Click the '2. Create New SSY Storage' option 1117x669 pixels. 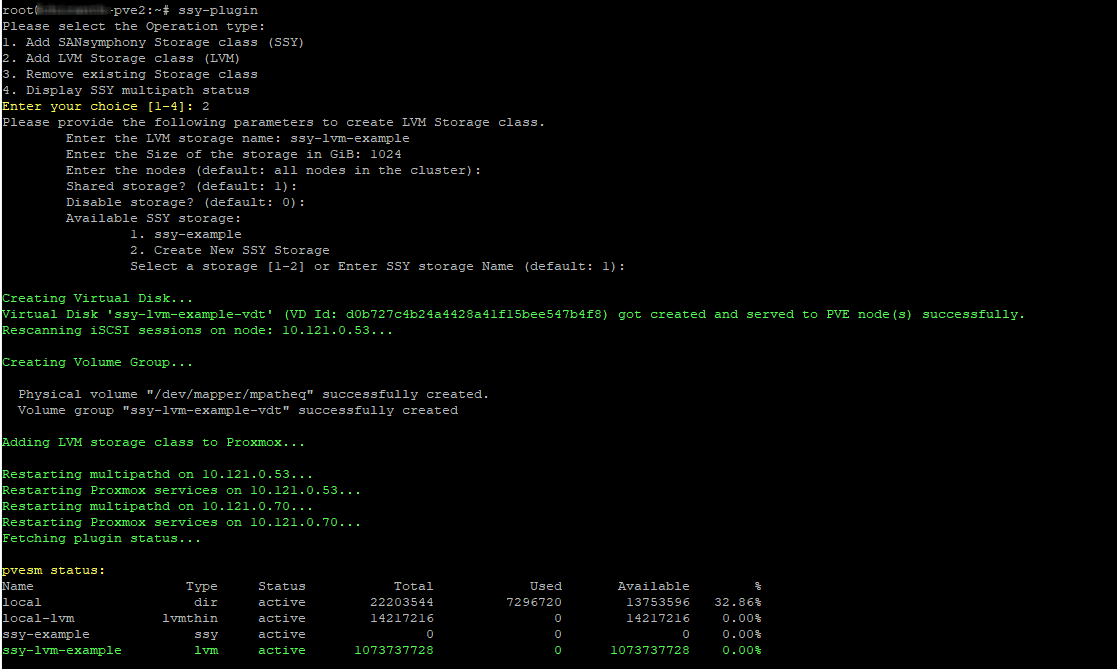(230, 250)
